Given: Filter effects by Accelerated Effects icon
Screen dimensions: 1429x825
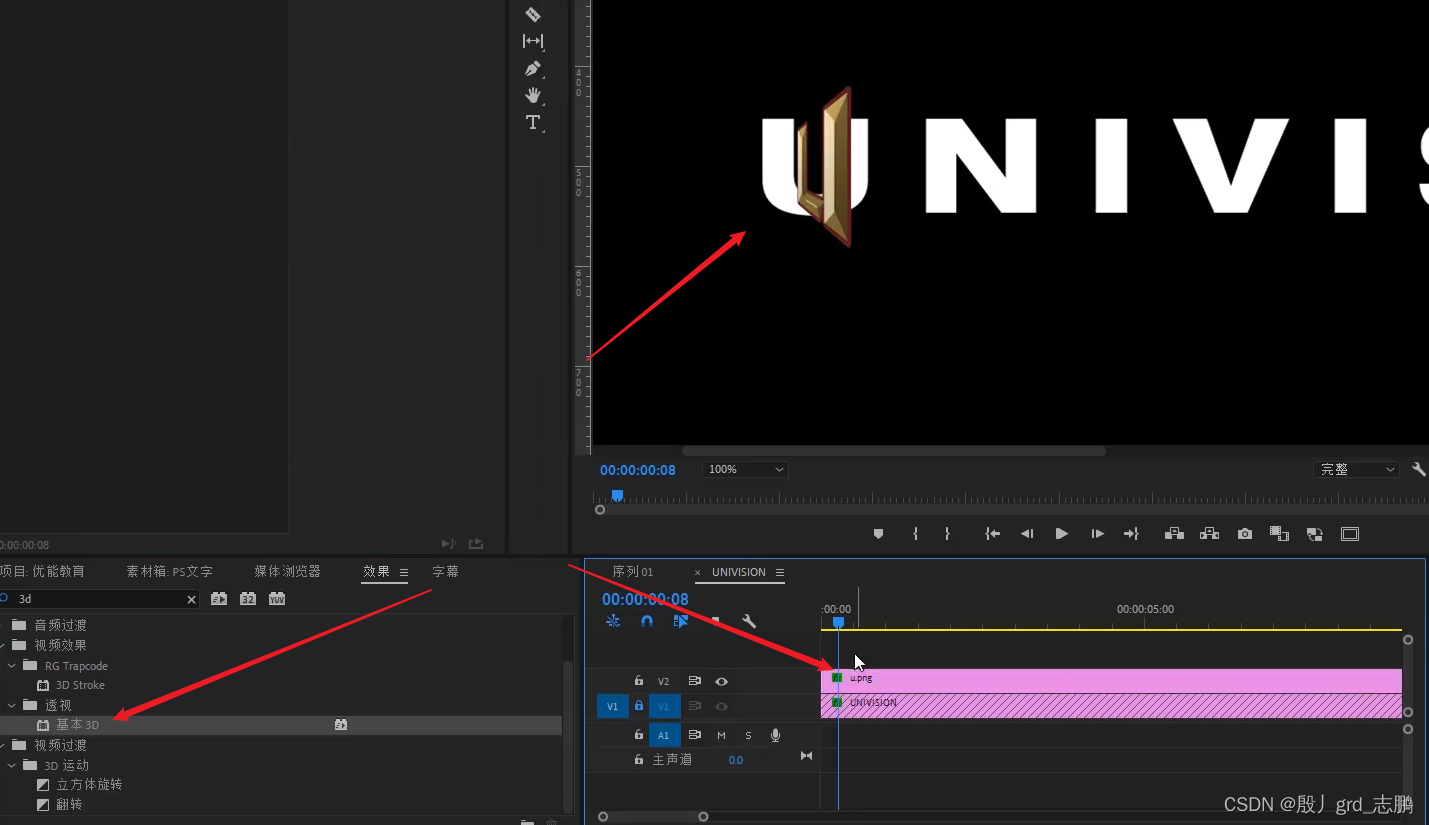Looking at the screenshot, I should click(219, 599).
